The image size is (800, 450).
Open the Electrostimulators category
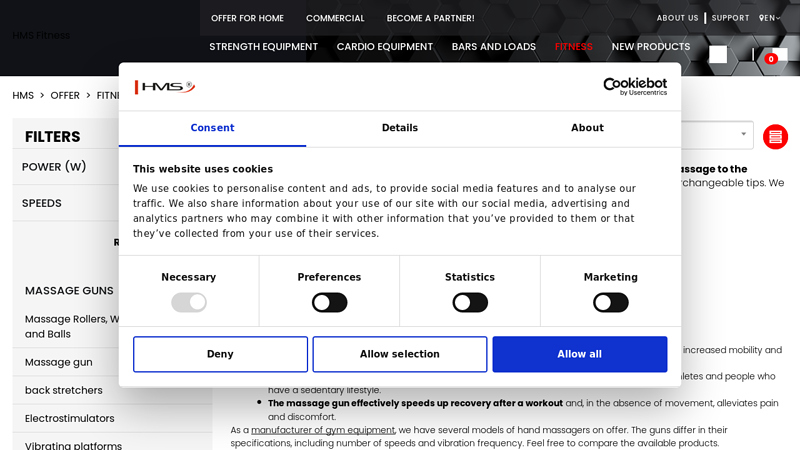[70, 418]
